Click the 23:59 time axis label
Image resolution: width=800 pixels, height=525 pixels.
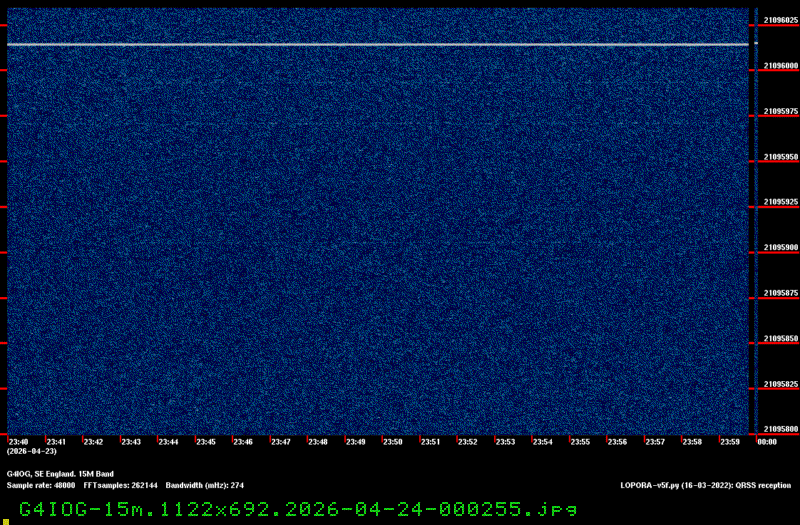pyautogui.click(x=730, y=441)
